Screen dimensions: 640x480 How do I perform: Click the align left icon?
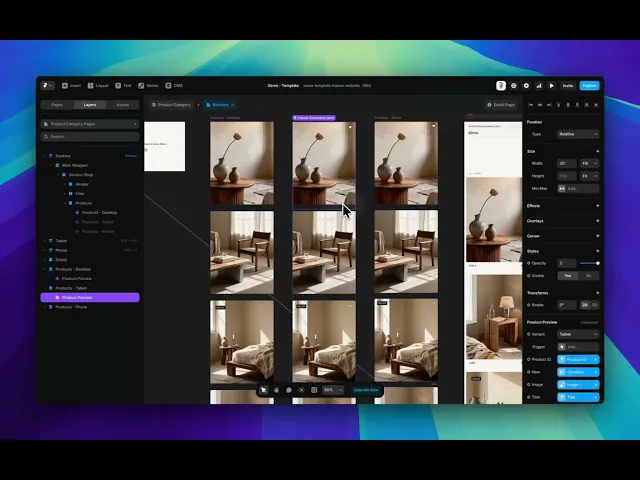coord(530,105)
